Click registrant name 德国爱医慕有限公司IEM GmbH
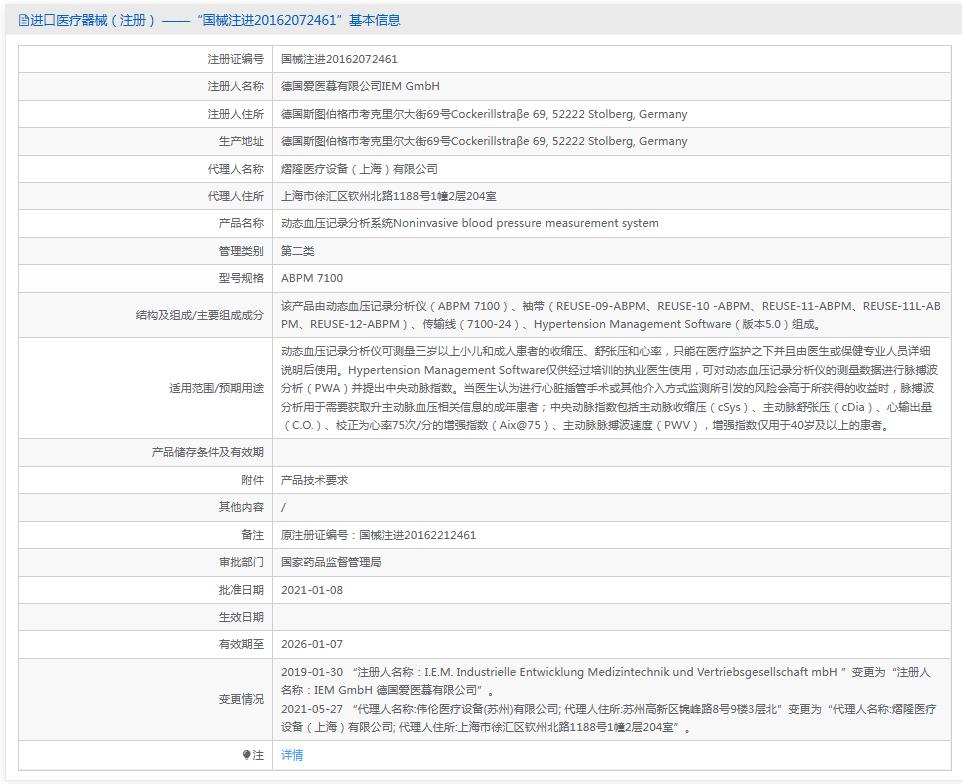962x784 pixels. pyautogui.click(x=360, y=86)
